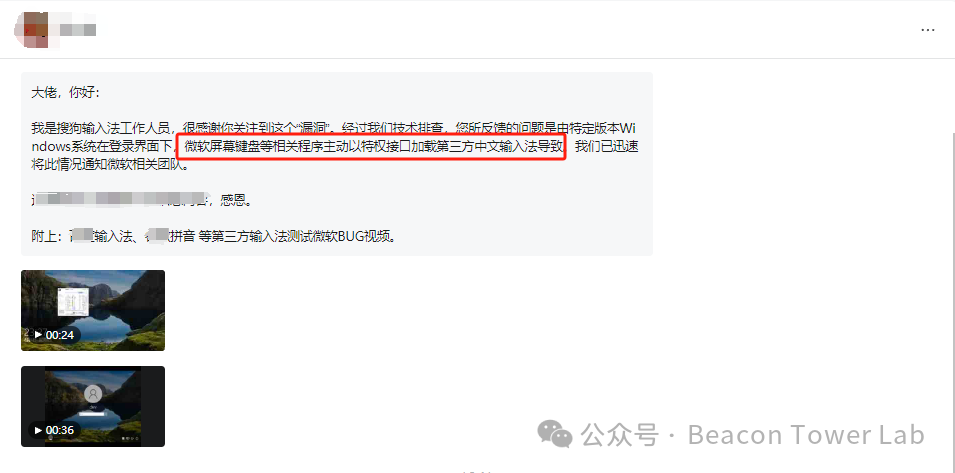Click the 00:36 duration label
Screen dimensions: 955x473
click(x=60, y=430)
